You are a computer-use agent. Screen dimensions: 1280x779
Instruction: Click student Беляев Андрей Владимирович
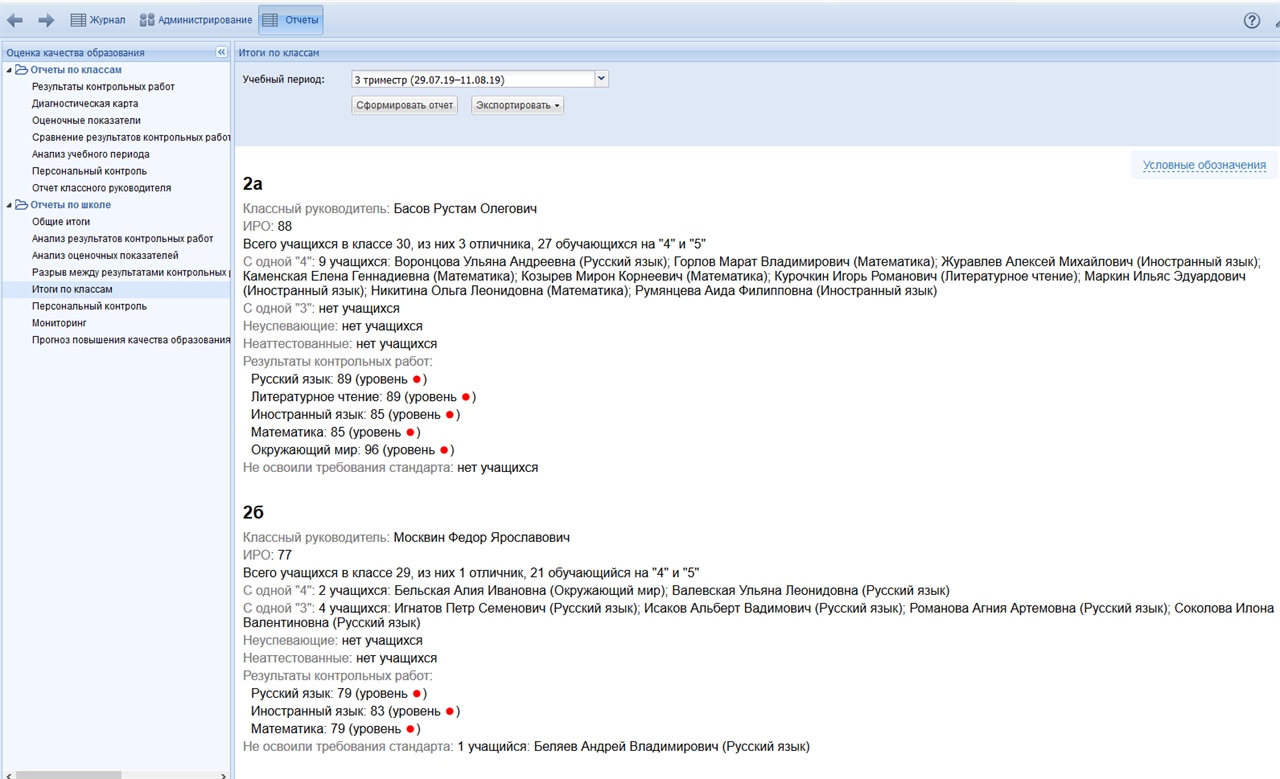[626, 747]
